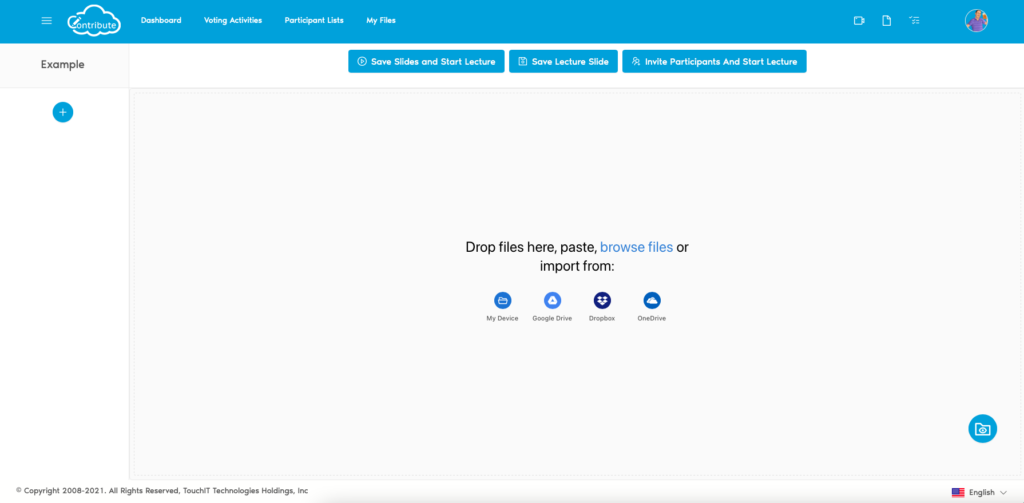This screenshot has height=503, width=1024.
Task: Open the hamburger menu icon
Action: (x=46, y=20)
